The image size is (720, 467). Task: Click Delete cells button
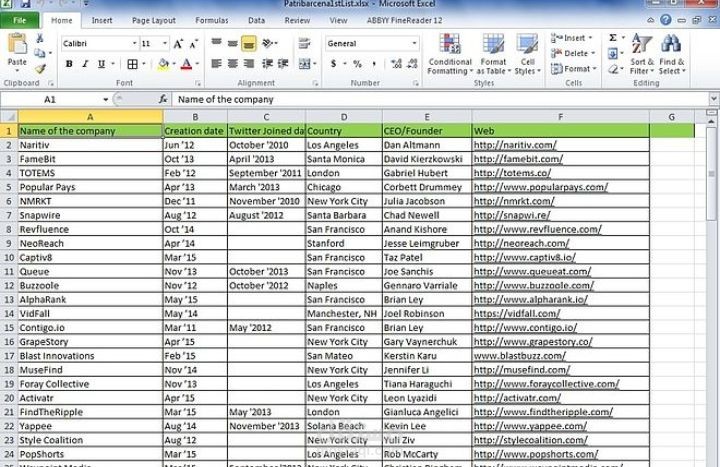[x=573, y=53]
